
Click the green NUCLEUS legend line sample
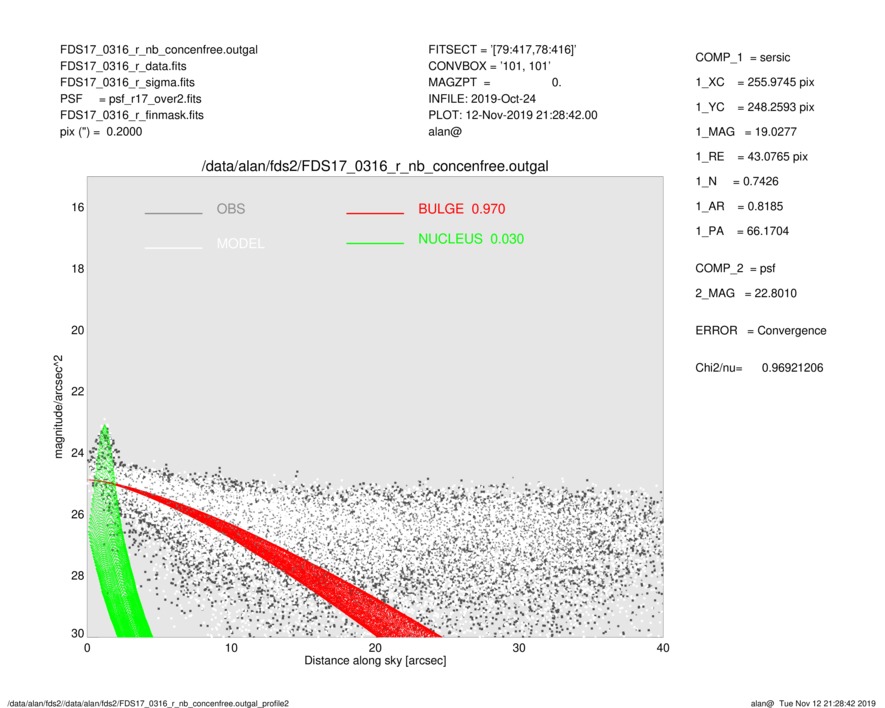[x=375, y=243]
